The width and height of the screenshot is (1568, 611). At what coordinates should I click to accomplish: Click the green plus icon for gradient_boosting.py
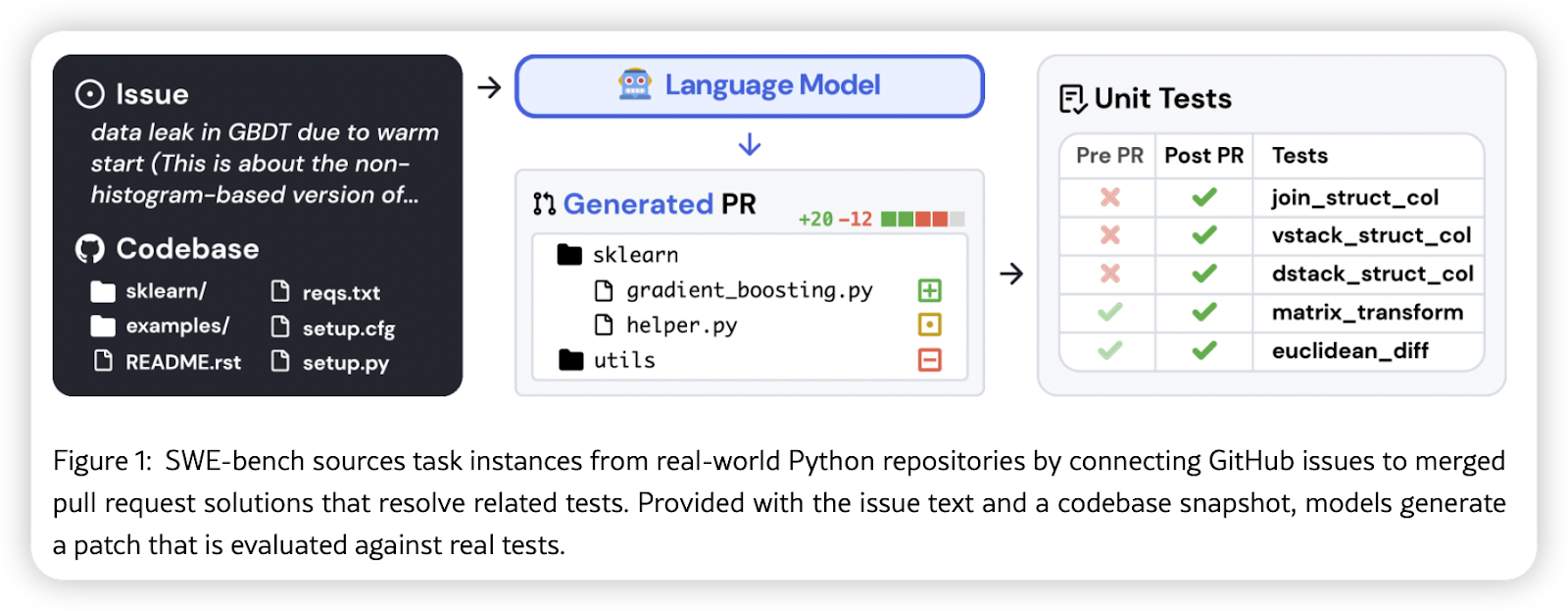click(929, 290)
